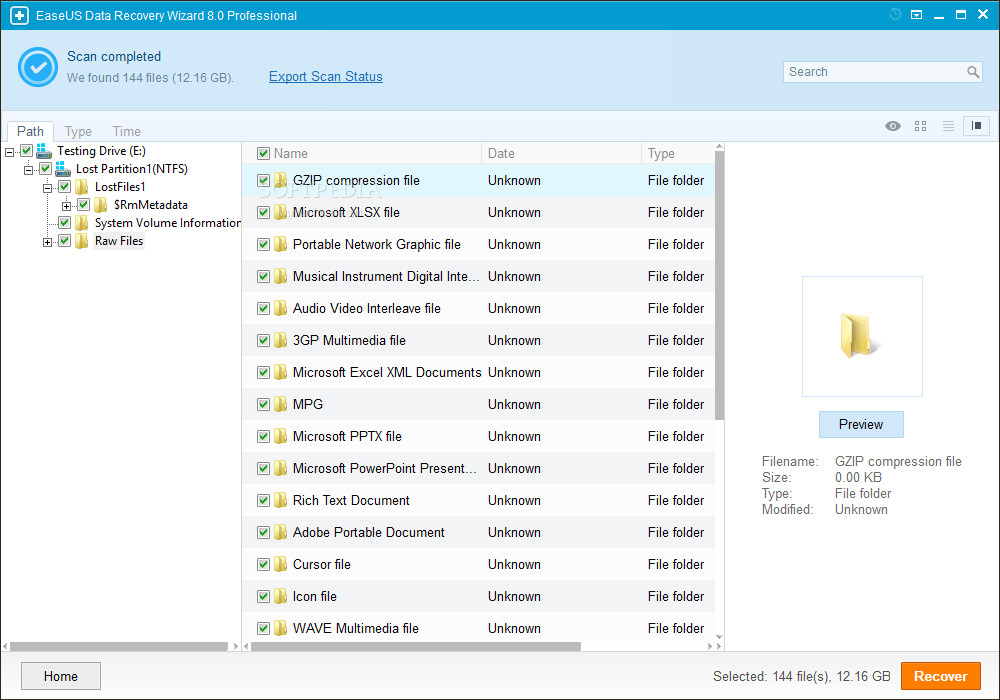The height and width of the screenshot is (700, 1000).
Task: Click the Raw Files folder icon
Action: click(81, 240)
